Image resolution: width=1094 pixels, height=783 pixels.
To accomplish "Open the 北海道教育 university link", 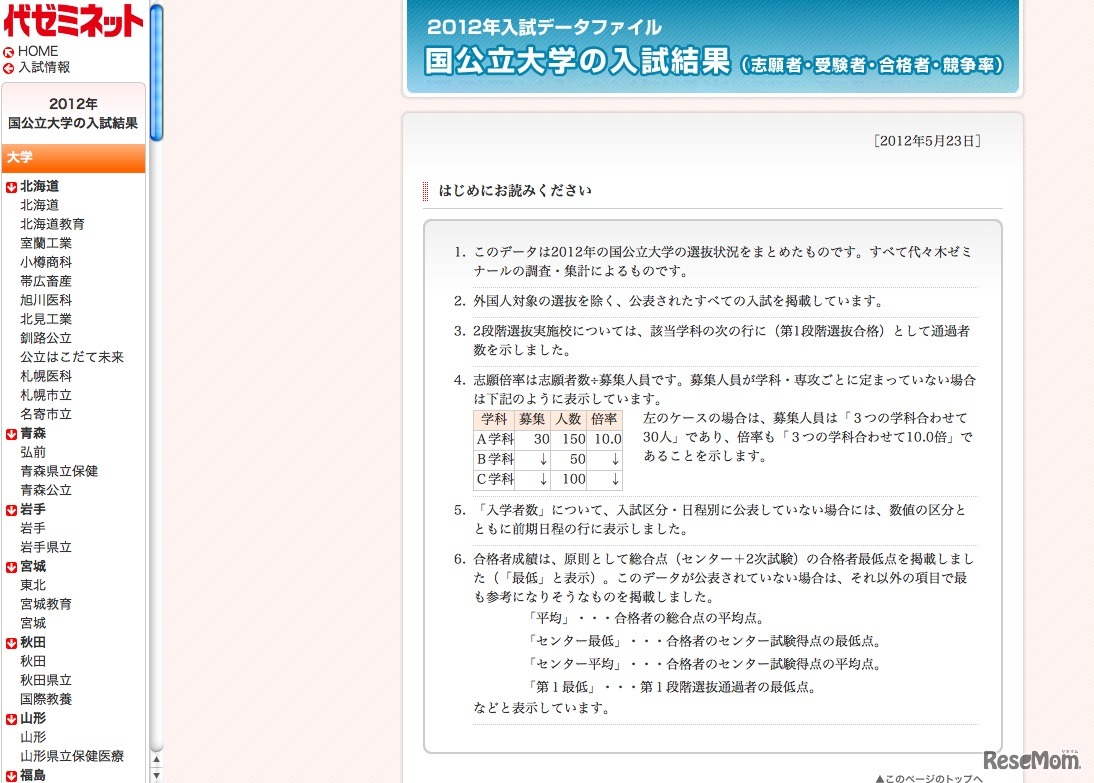I will (52, 224).
